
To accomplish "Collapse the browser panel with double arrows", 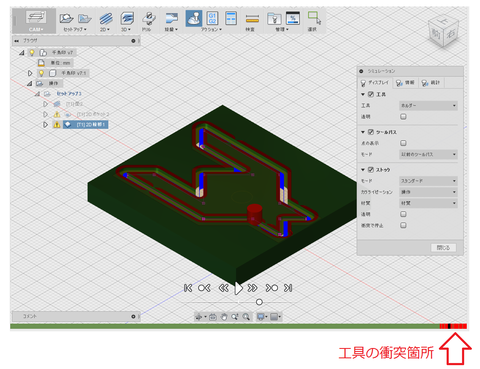I will tap(16, 41).
